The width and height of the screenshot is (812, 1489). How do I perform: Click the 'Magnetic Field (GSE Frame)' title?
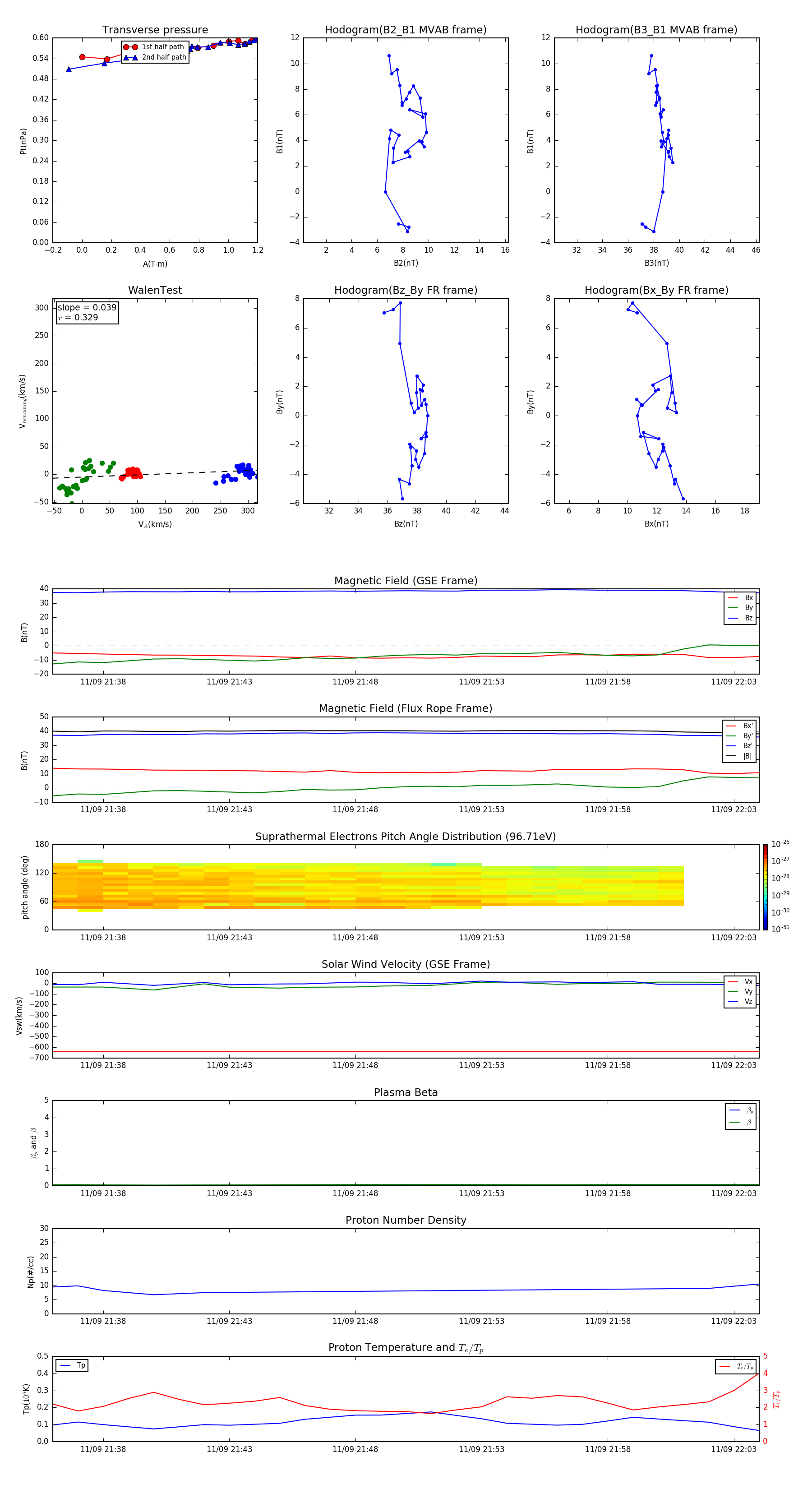pos(406,581)
